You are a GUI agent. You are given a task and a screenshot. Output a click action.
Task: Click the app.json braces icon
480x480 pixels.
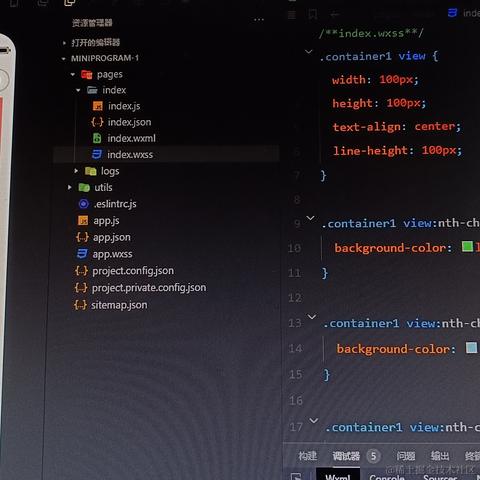(82, 237)
